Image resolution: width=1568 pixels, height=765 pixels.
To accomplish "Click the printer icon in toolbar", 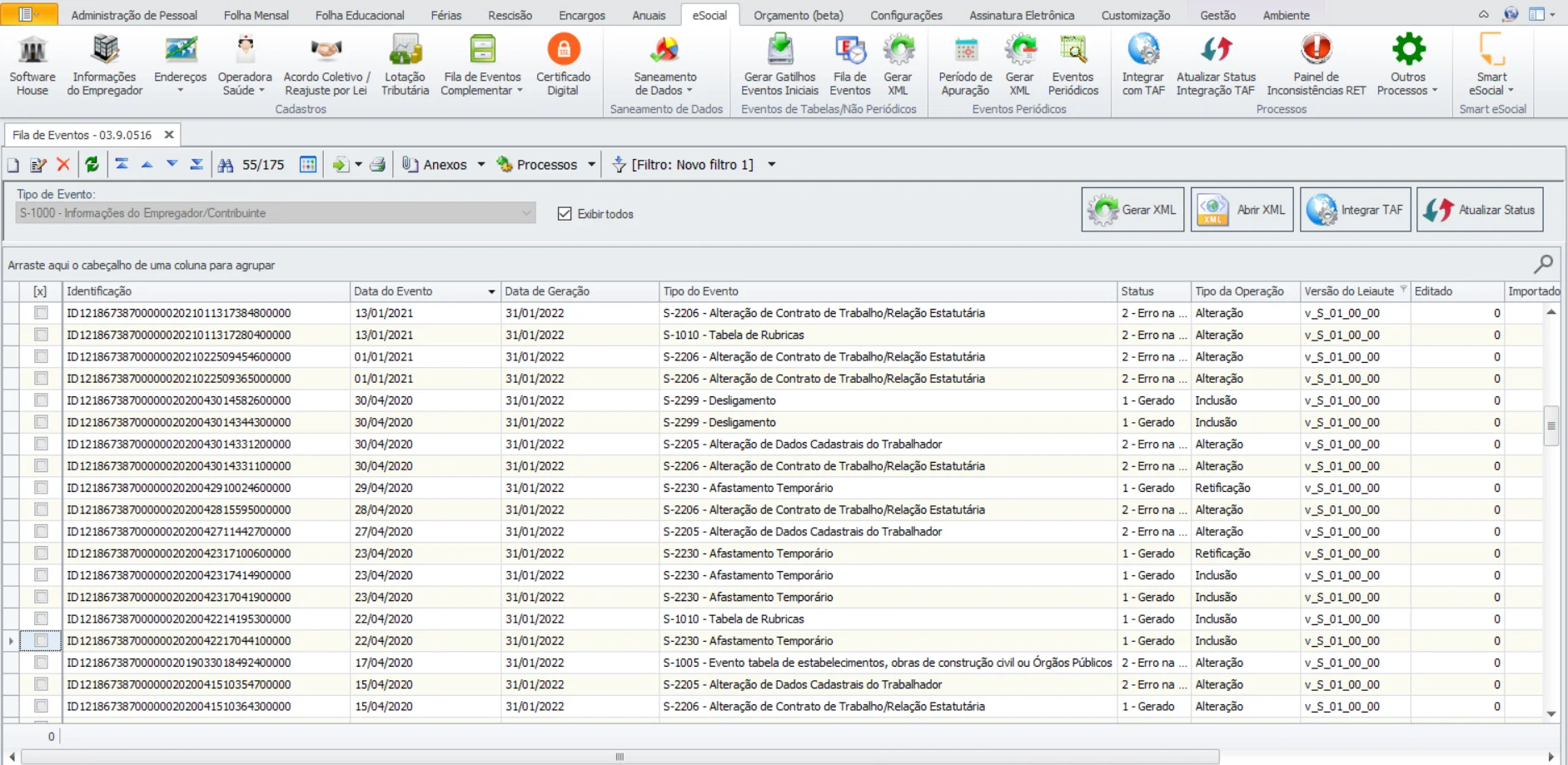I will tap(378, 165).
